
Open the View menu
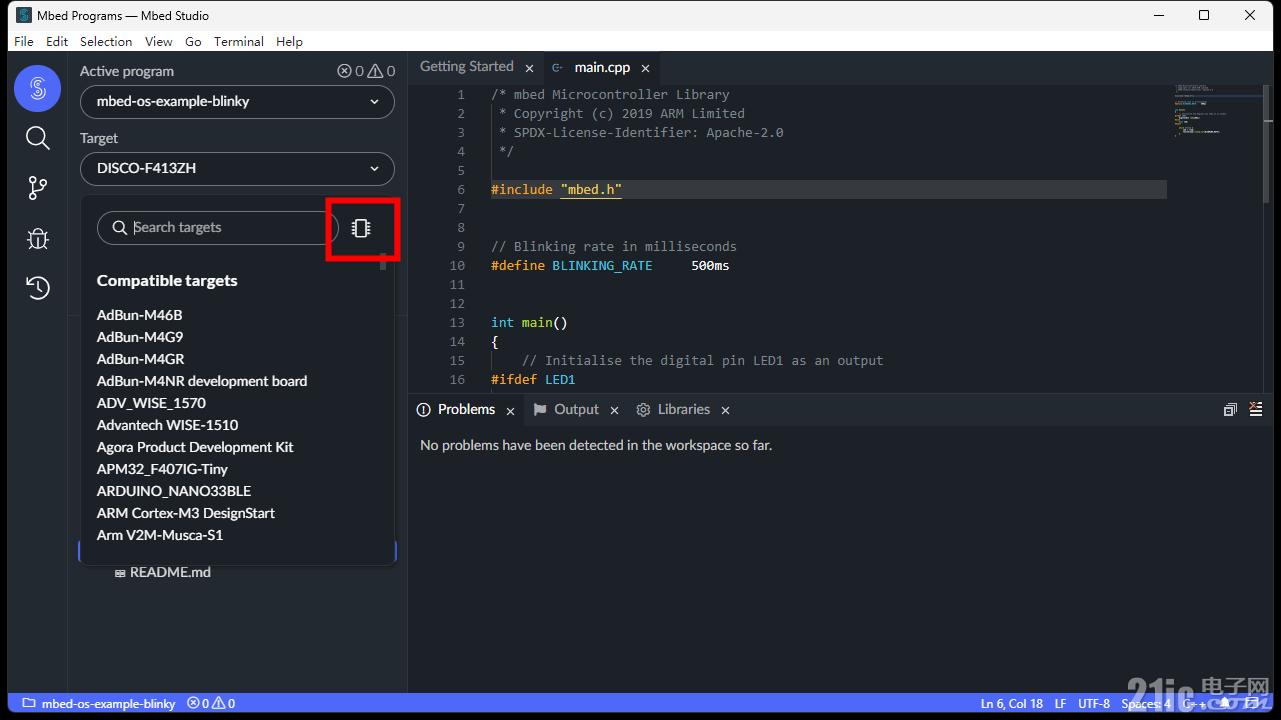[x=158, y=42]
